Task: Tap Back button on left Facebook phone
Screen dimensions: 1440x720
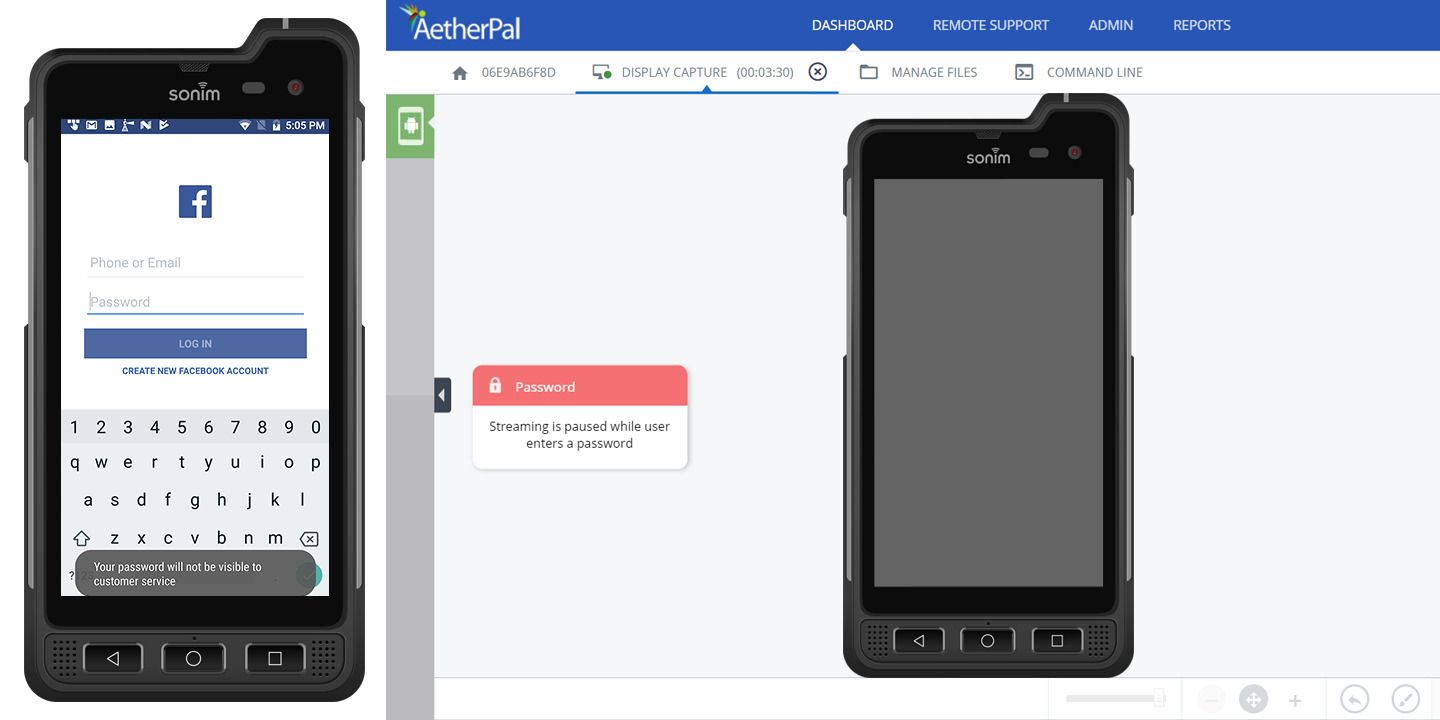Action: point(113,658)
